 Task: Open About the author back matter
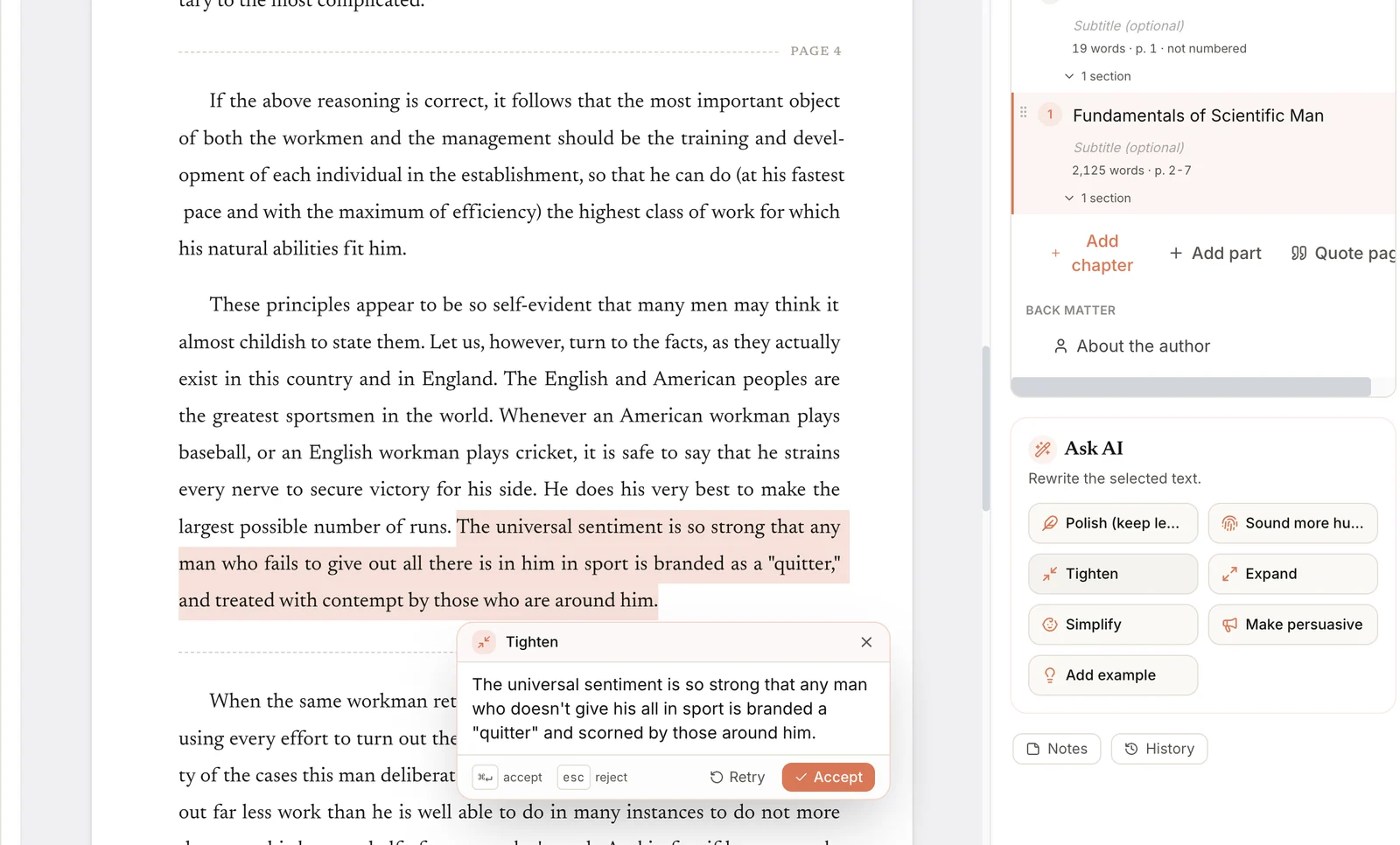(x=1132, y=346)
